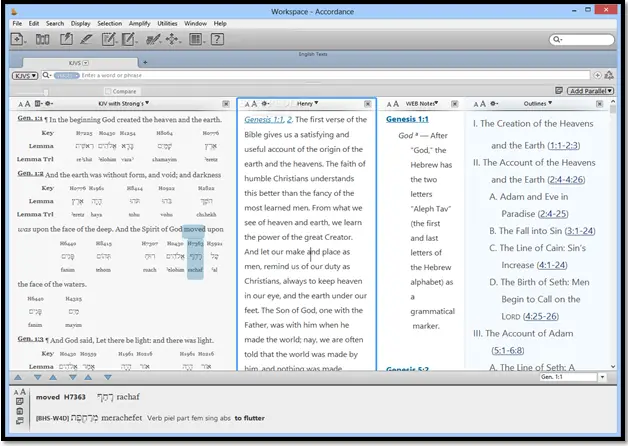The width and height of the screenshot is (628, 446).
Task: Toggle the Compare checkbox
Action: tap(108, 91)
